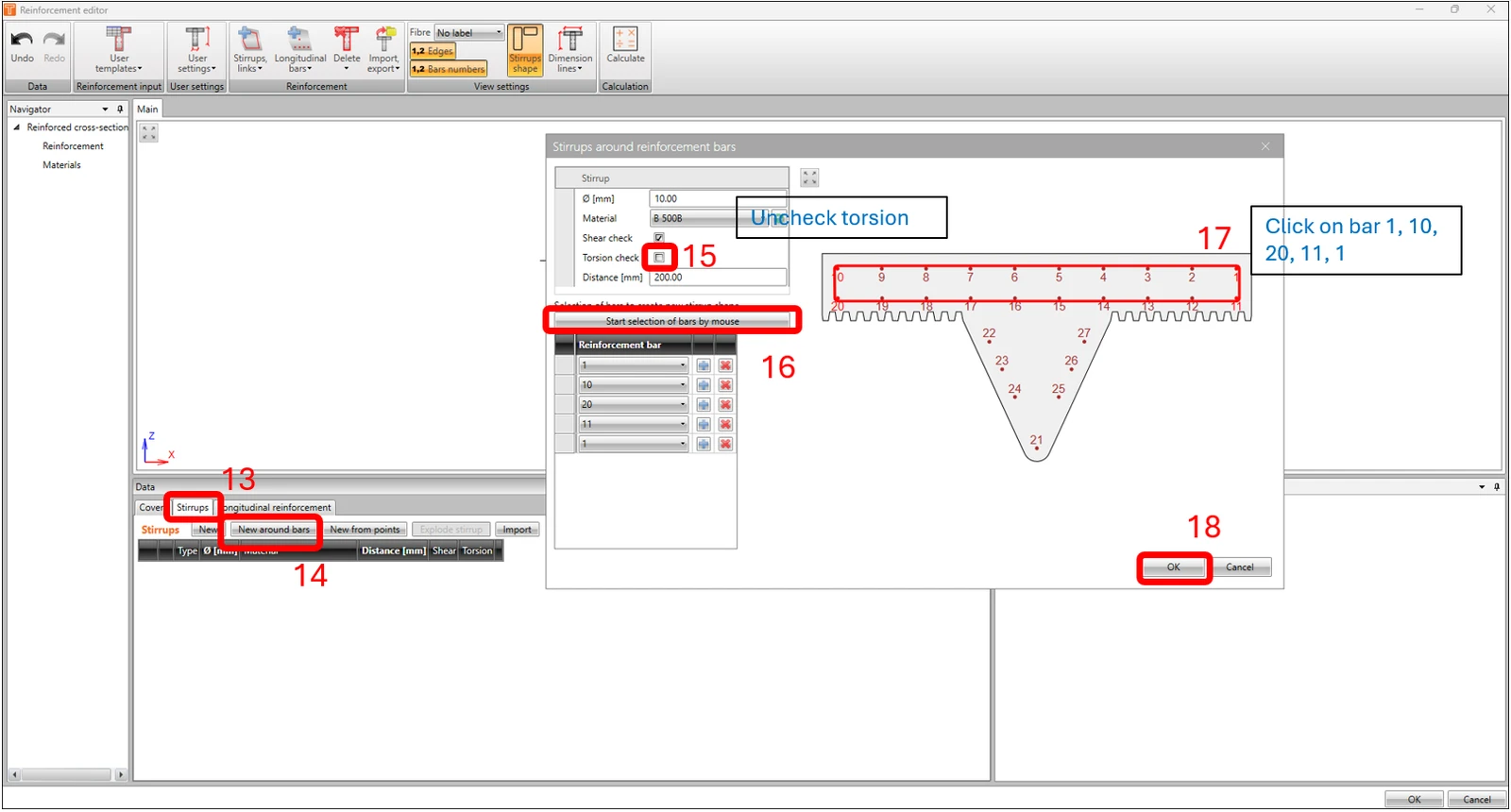Click the Calculate icon
The image size is (1511, 812).
tap(625, 45)
